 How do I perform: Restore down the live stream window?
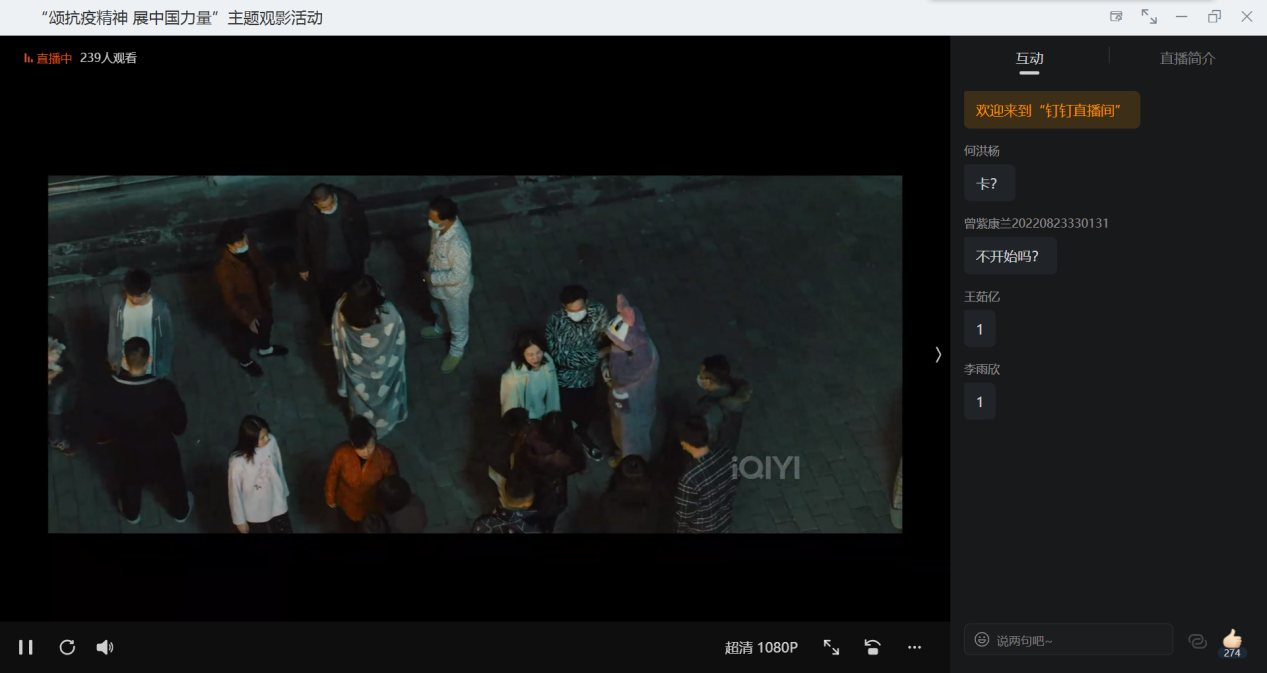[x=1214, y=16]
